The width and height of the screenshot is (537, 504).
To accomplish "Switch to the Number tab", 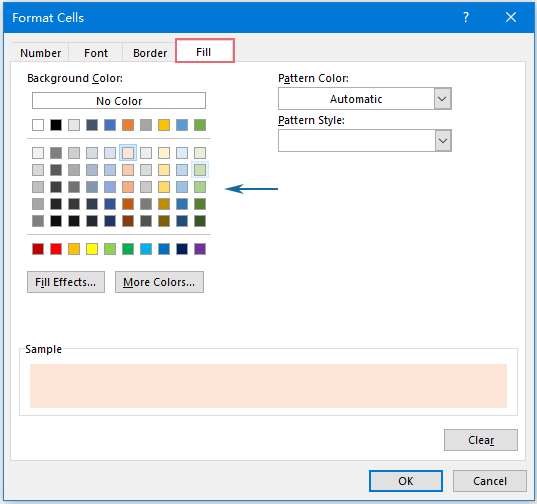I will 40,53.
